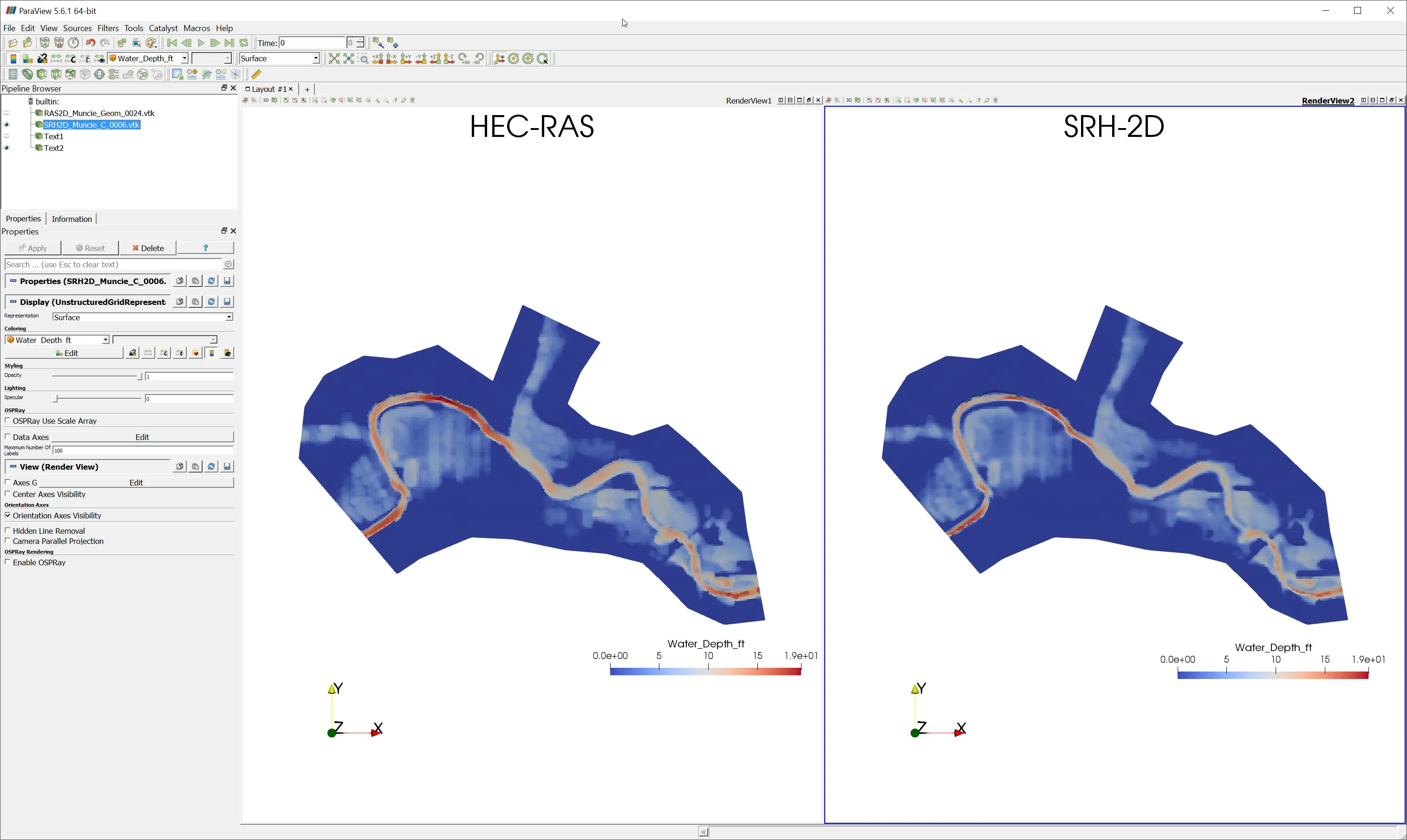Image resolution: width=1407 pixels, height=840 pixels.
Task: Click the Specular slider
Action: 97,399
